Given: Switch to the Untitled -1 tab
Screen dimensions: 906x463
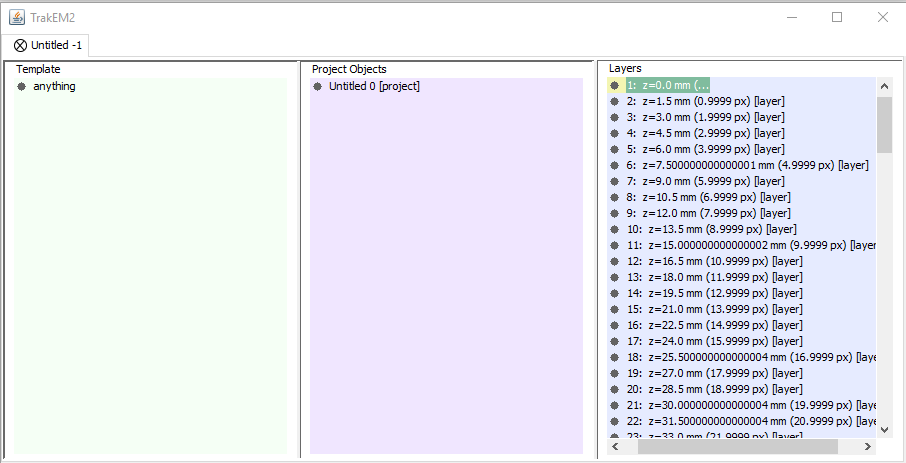Looking at the screenshot, I should (x=55, y=45).
